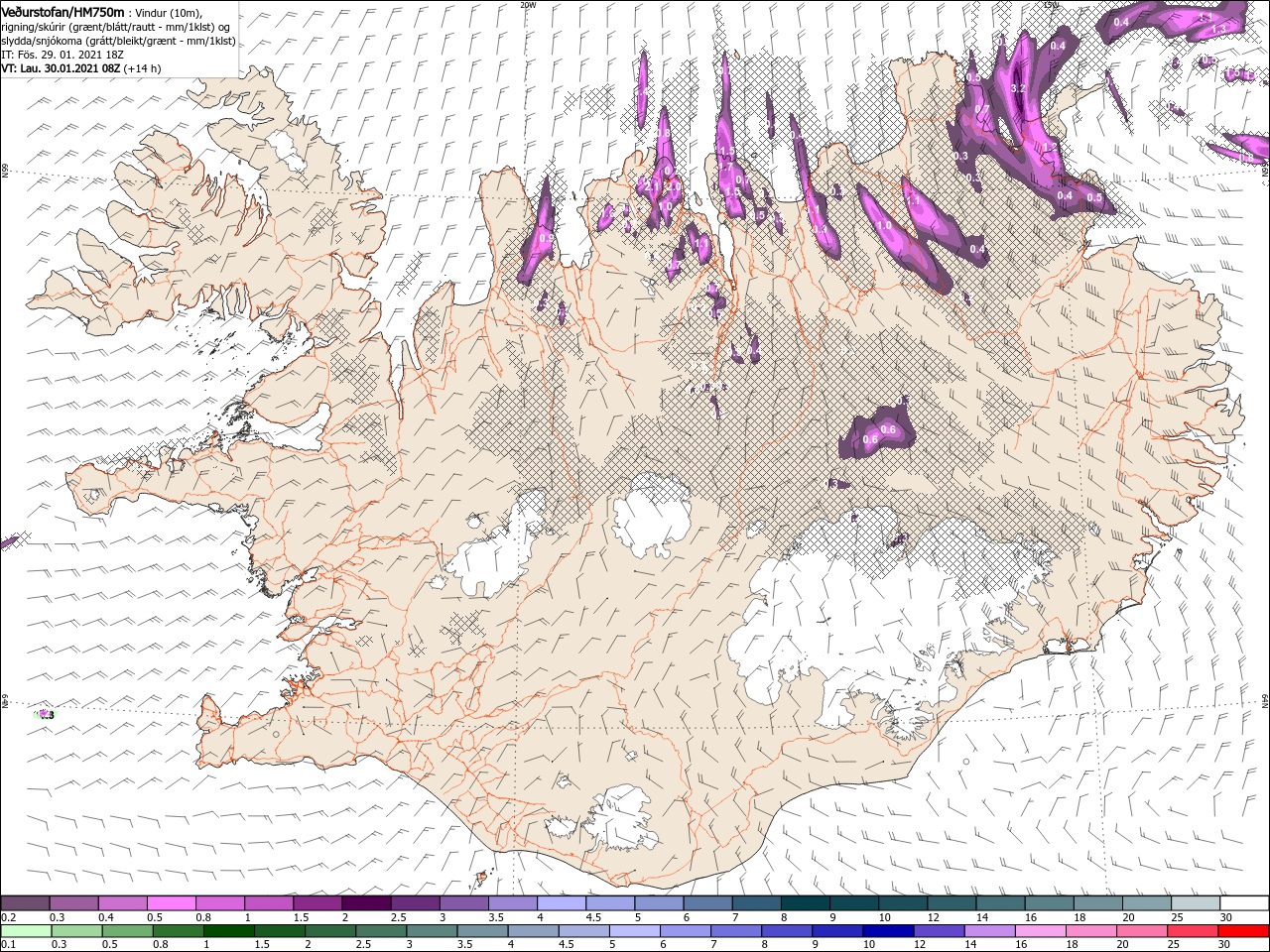
Task: Click the pale mint green 0.1 swatch
Action: coord(26,931)
